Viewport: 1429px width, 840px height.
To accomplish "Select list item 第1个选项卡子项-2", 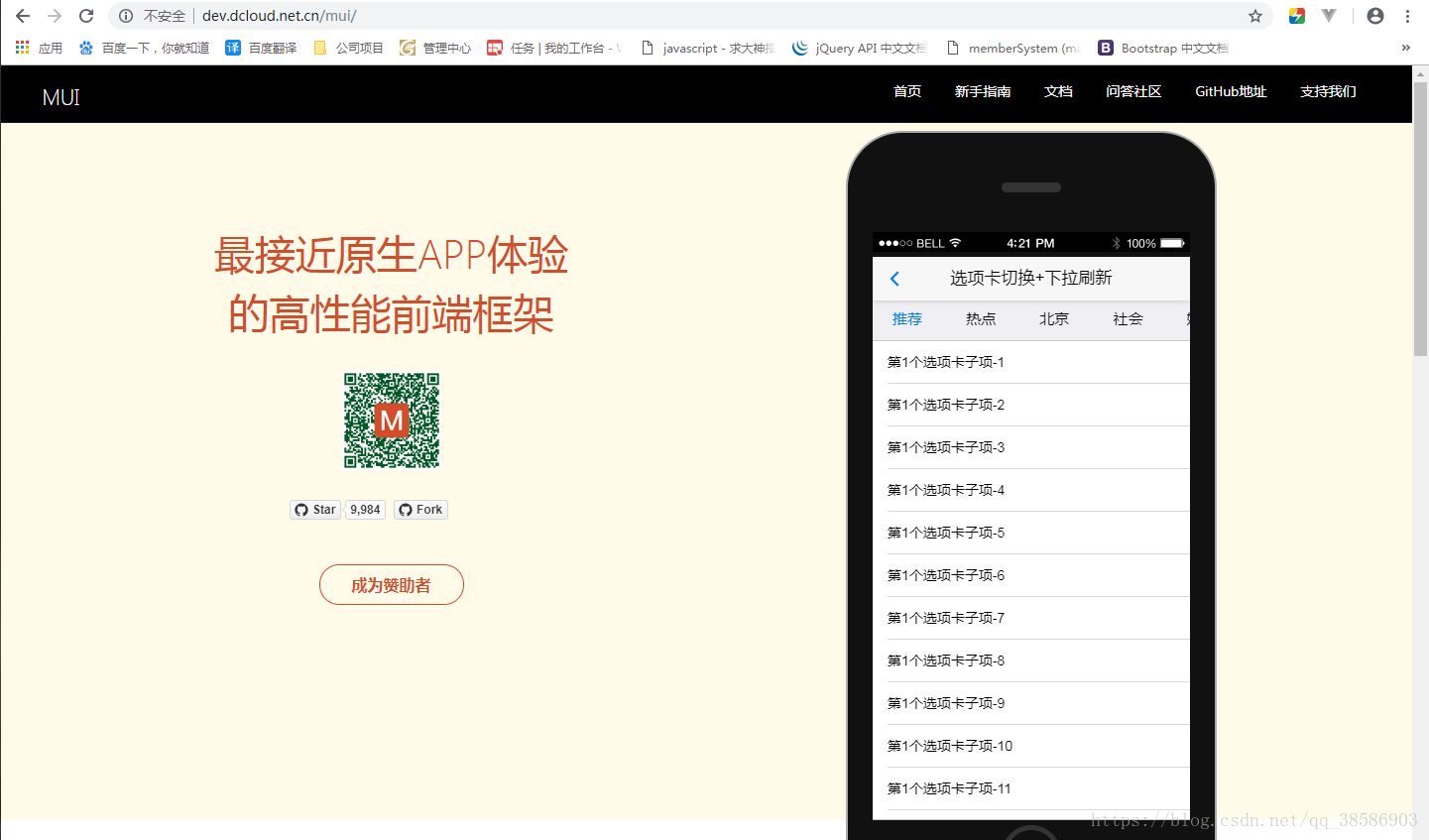I will coord(1031,405).
